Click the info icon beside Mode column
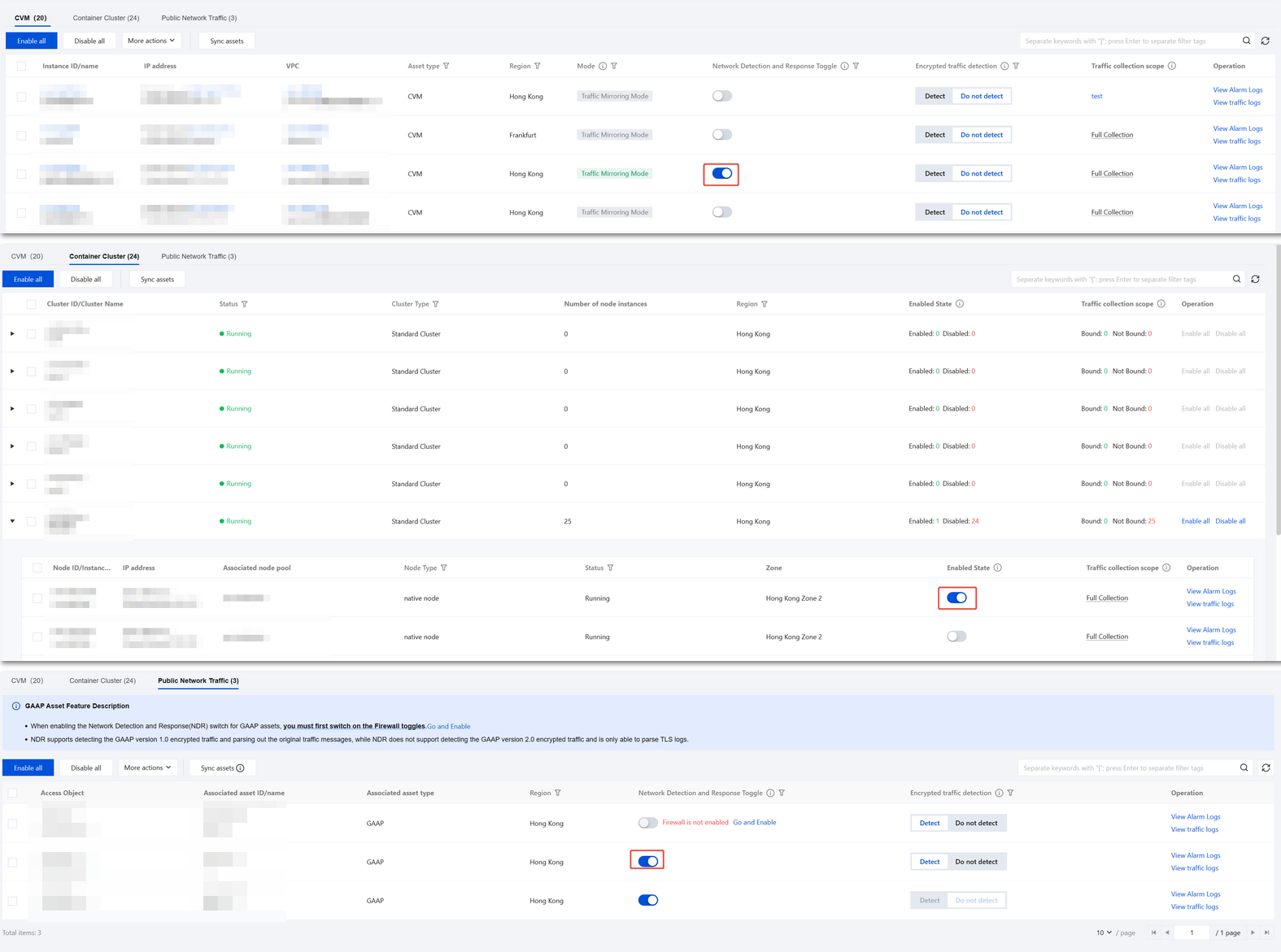 [603, 67]
